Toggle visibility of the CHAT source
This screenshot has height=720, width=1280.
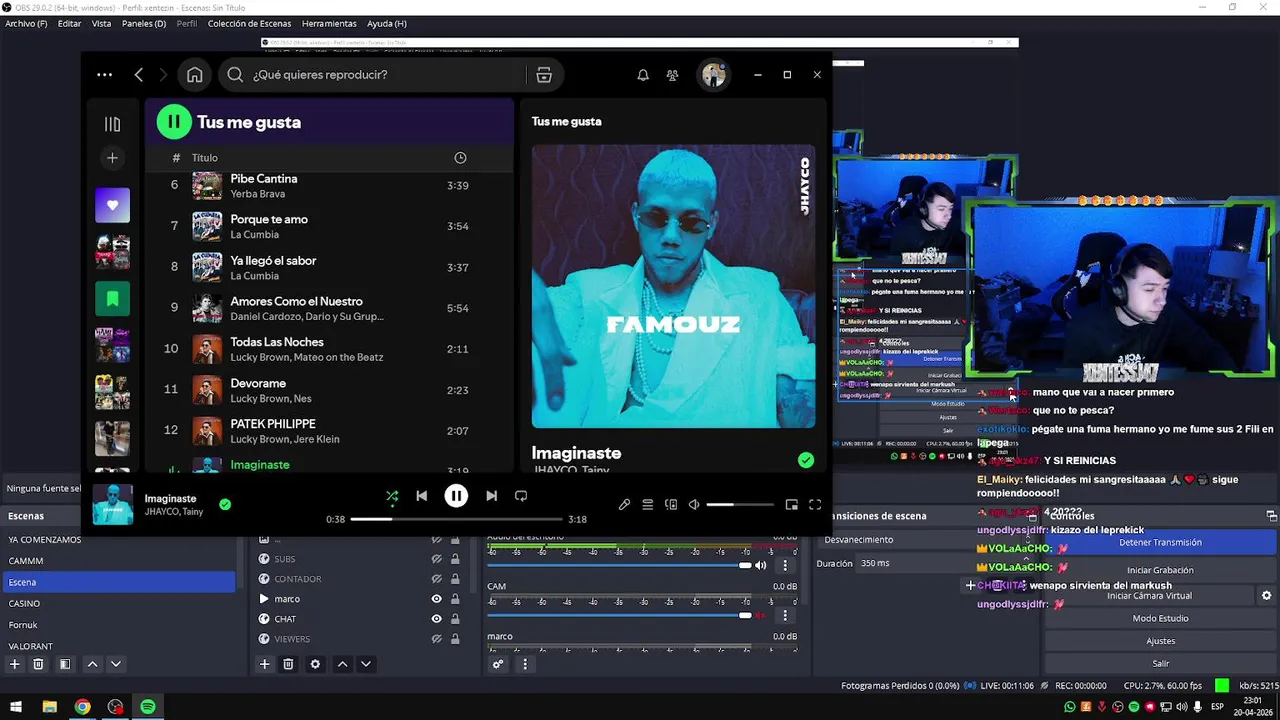tap(436, 619)
